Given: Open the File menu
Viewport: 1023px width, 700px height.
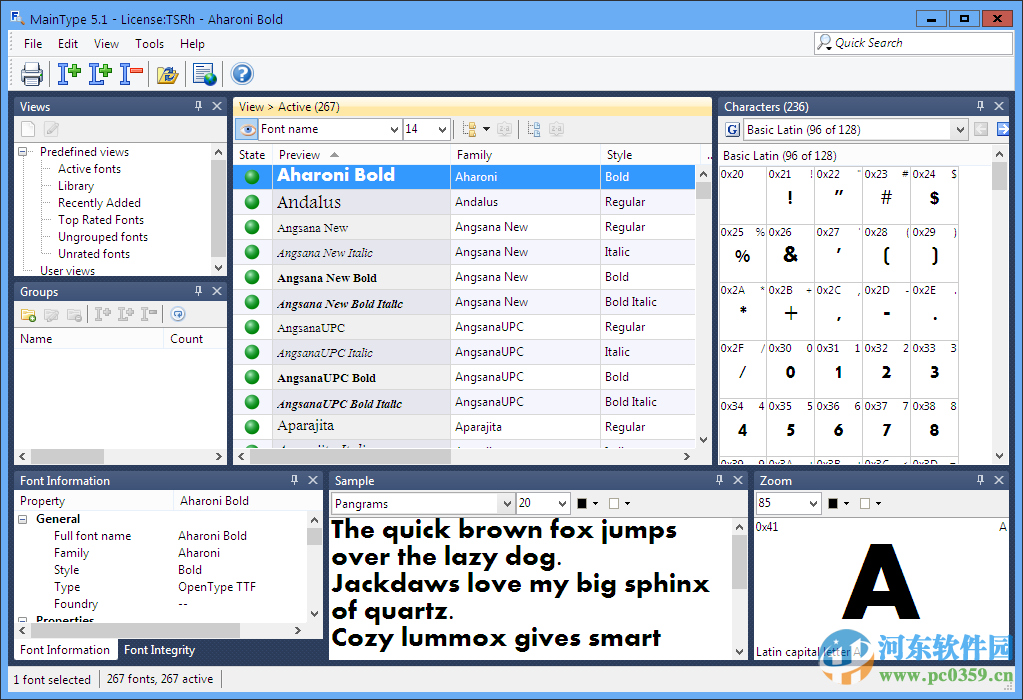Looking at the screenshot, I should coord(33,44).
